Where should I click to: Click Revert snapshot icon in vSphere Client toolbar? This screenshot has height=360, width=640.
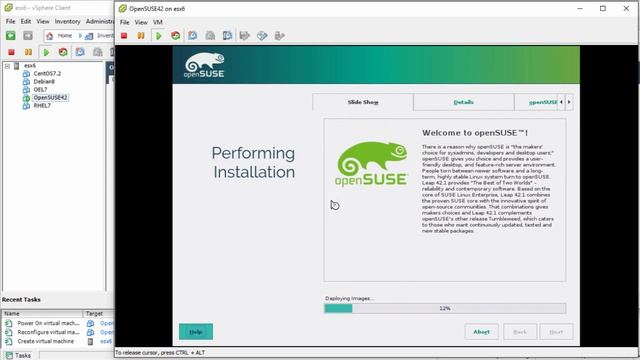pyautogui.click(x=98, y=52)
